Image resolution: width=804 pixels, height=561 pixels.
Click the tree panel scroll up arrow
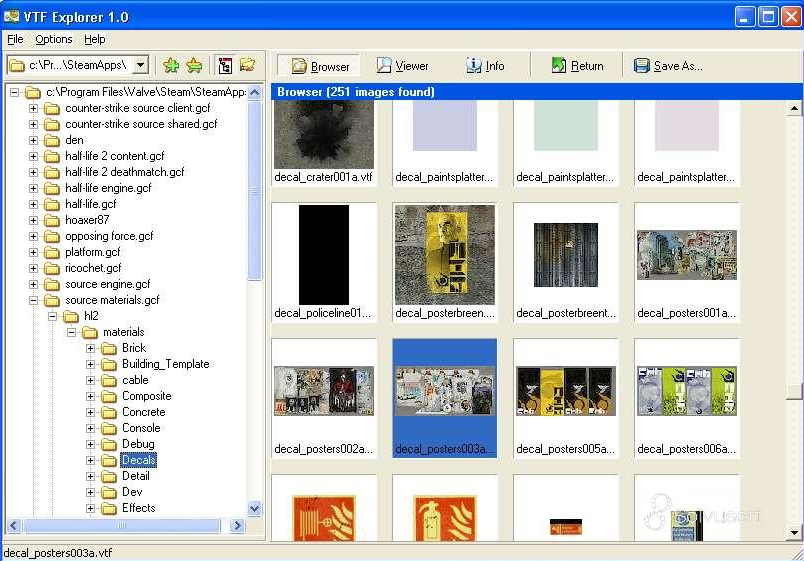pyautogui.click(x=254, y=92)
